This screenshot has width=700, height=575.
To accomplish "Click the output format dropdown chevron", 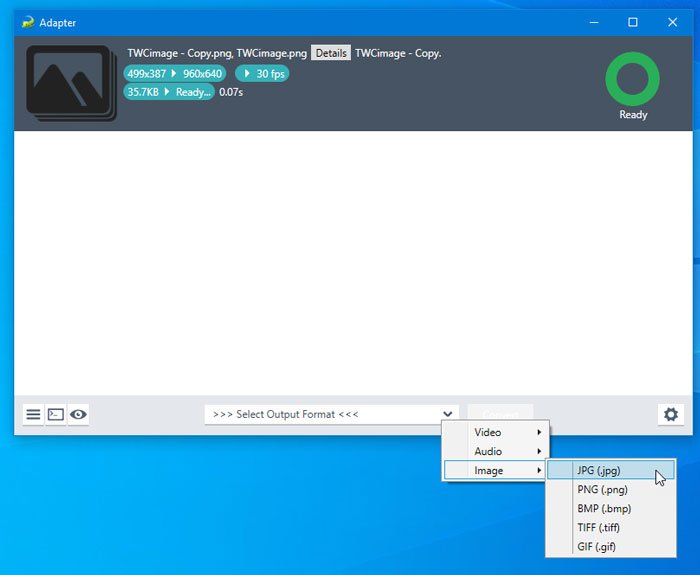I will pyautogui.click(x=448, y=414).
